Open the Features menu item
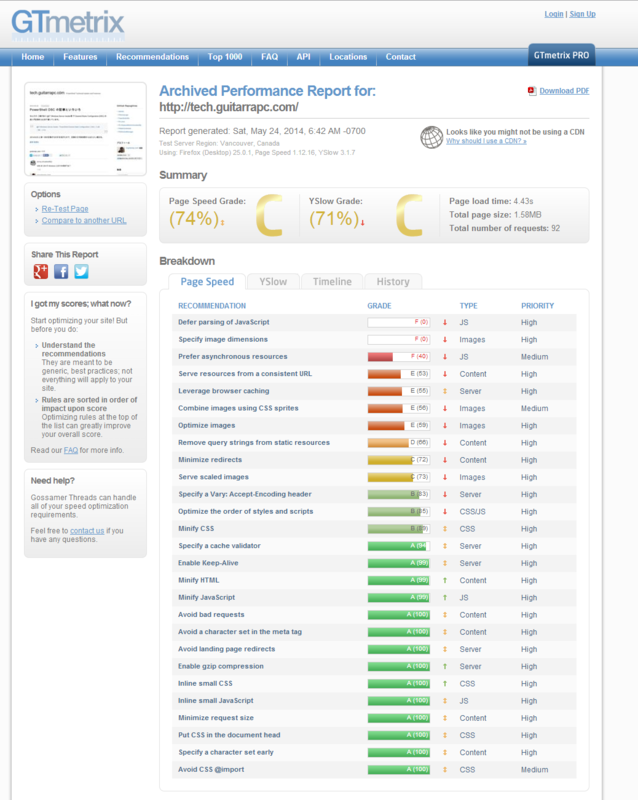The width and height of the screenshot is (638, 800). point(80,57)
